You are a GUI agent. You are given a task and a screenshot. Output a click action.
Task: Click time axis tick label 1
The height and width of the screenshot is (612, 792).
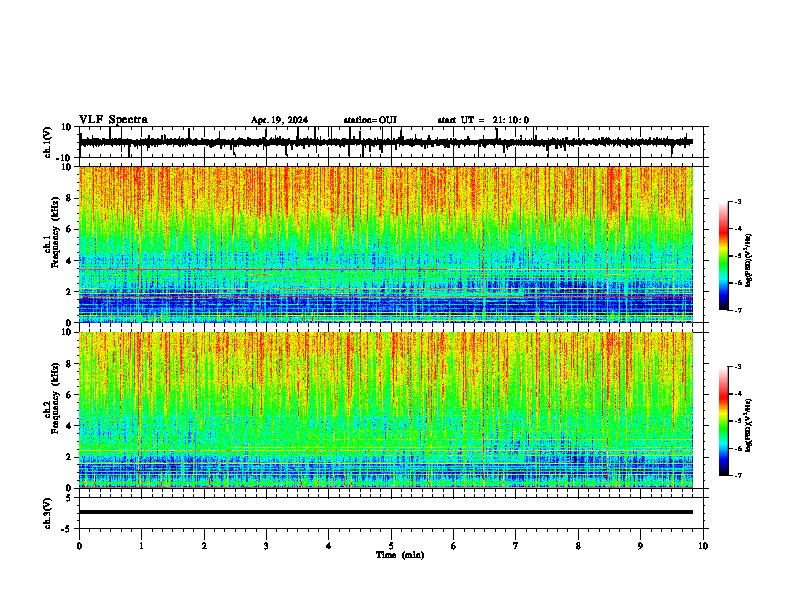click(x=141, y=546)
